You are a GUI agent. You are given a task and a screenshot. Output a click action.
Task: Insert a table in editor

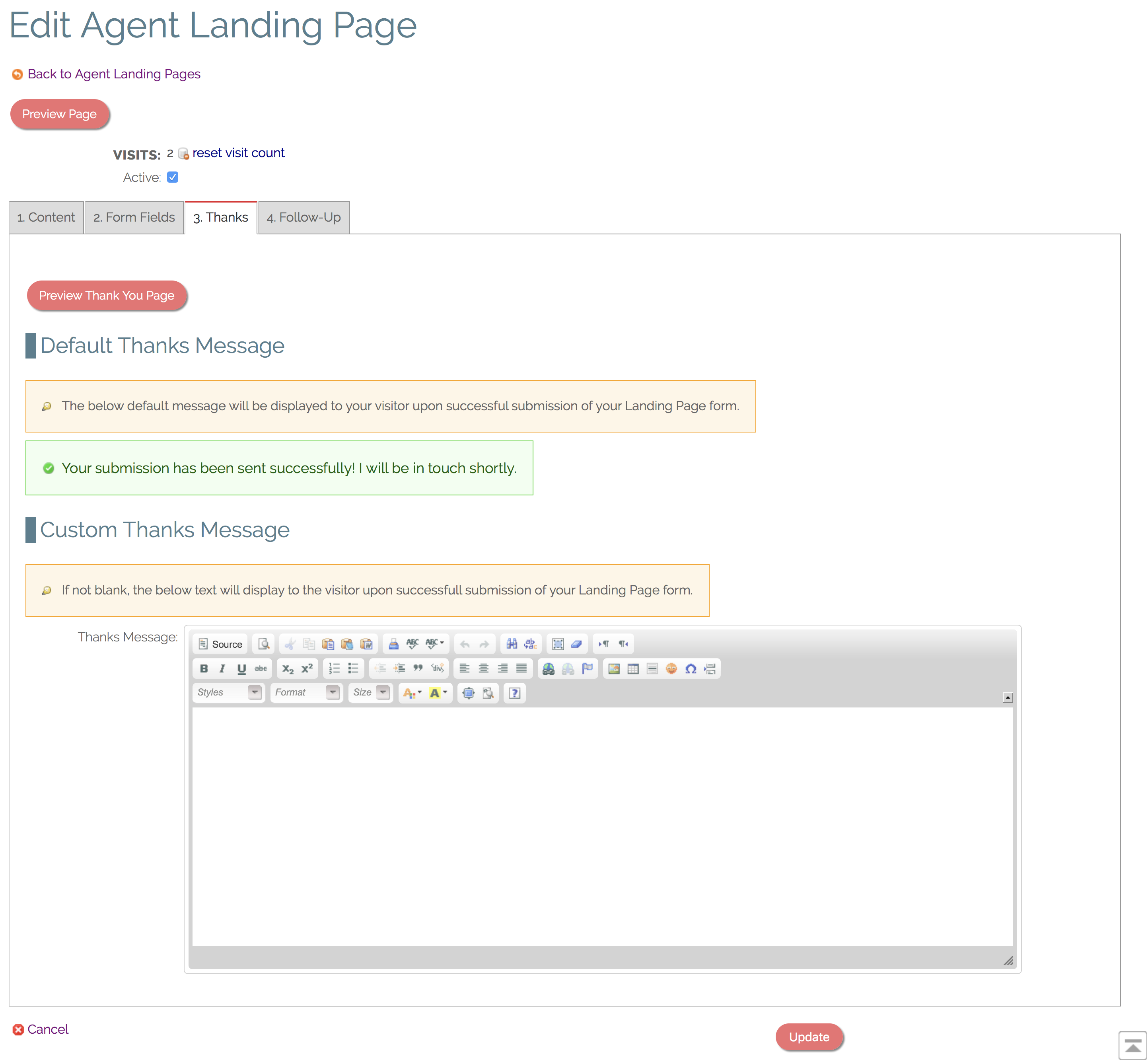633,668
